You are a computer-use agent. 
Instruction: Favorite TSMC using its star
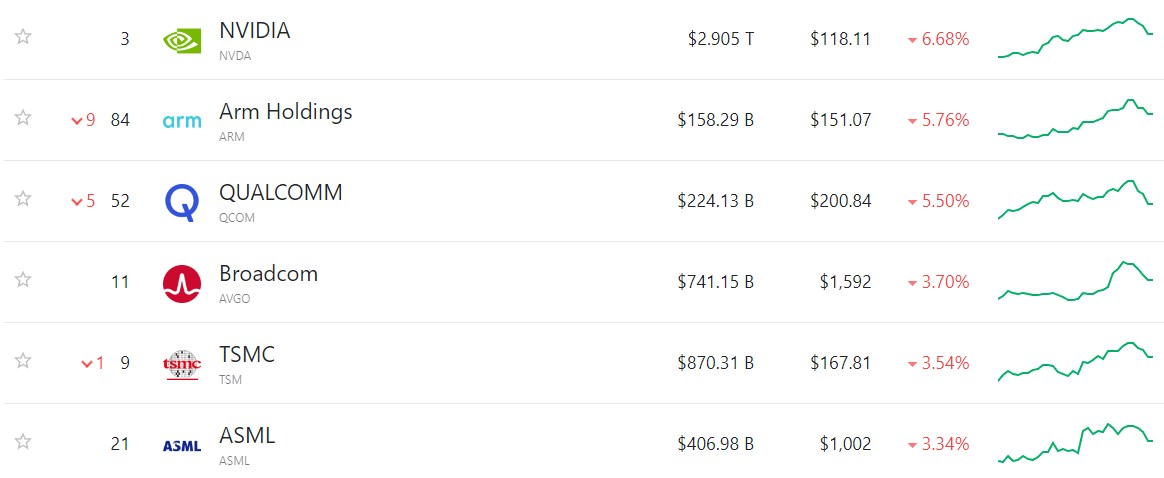click(x=23, y=361)
